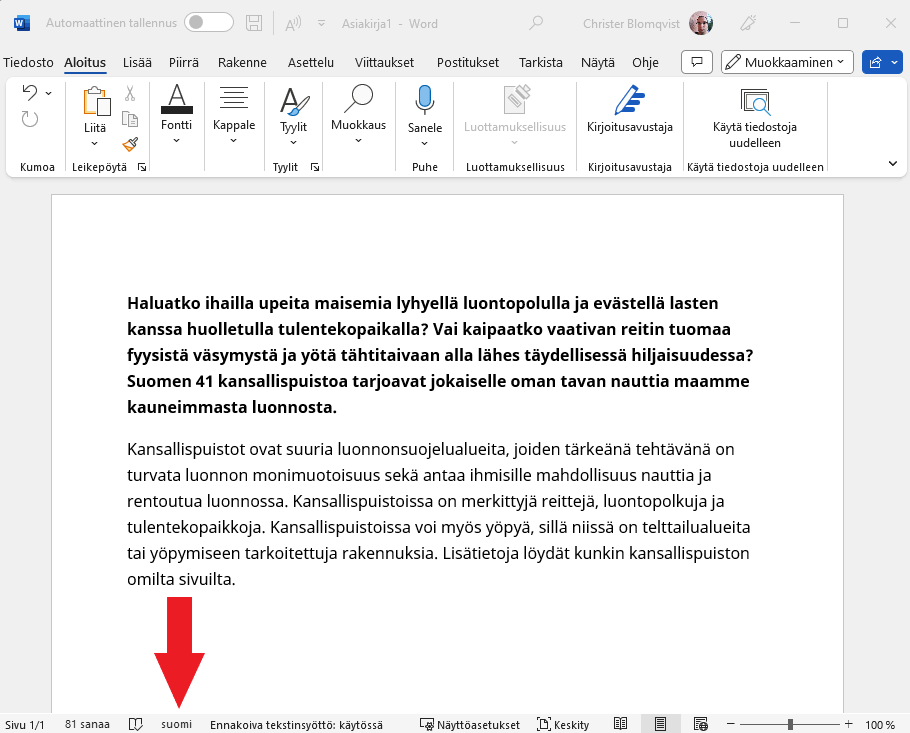Click the blue share button
The image size is (910, 733).
[875, 62]
